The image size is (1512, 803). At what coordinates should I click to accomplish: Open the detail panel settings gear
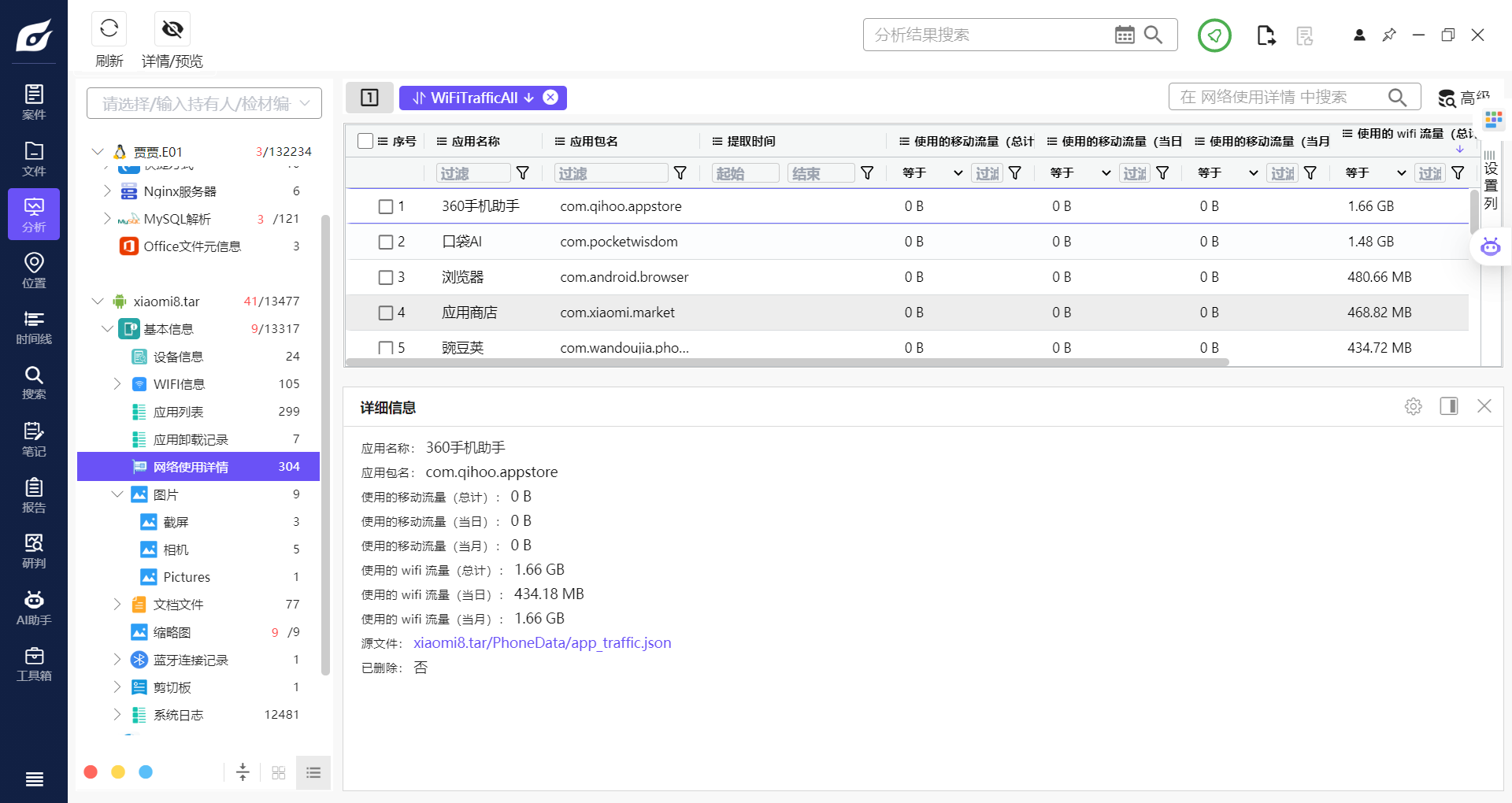[x=1414, y=406]
